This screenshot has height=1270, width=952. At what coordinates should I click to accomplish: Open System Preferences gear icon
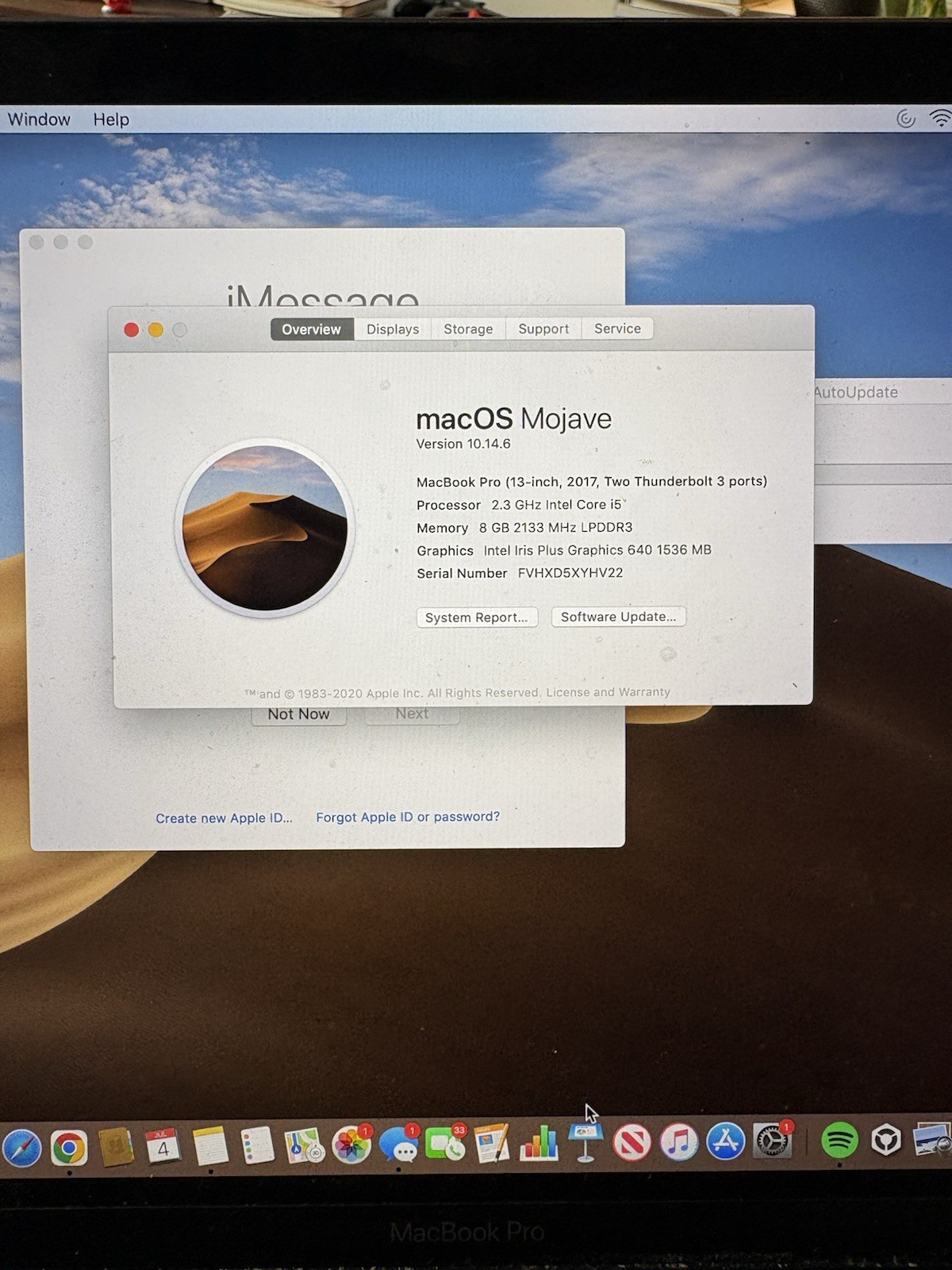coord(772,1141)
